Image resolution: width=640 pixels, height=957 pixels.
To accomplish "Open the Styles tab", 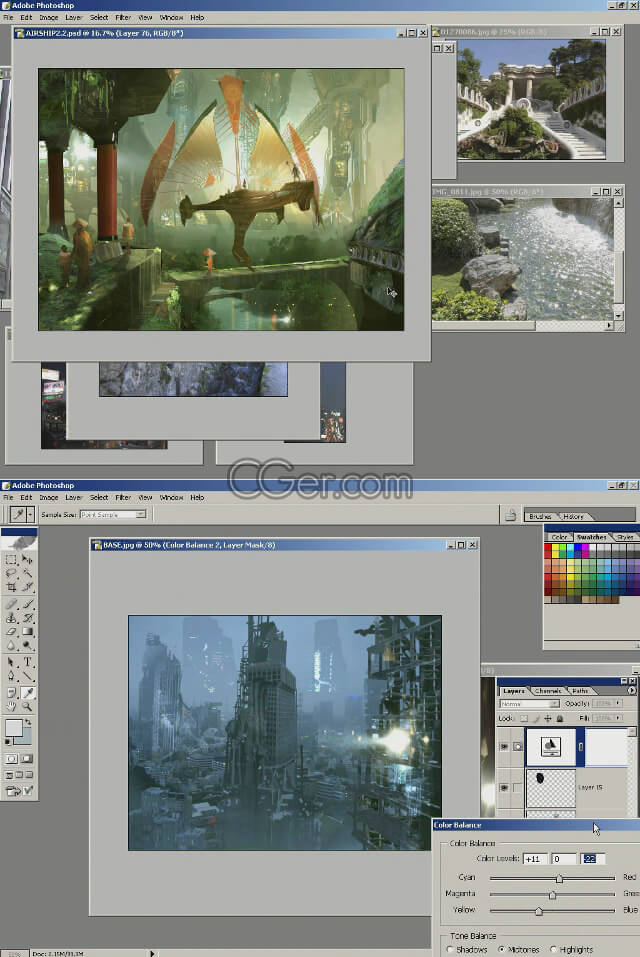I will 624,536.
